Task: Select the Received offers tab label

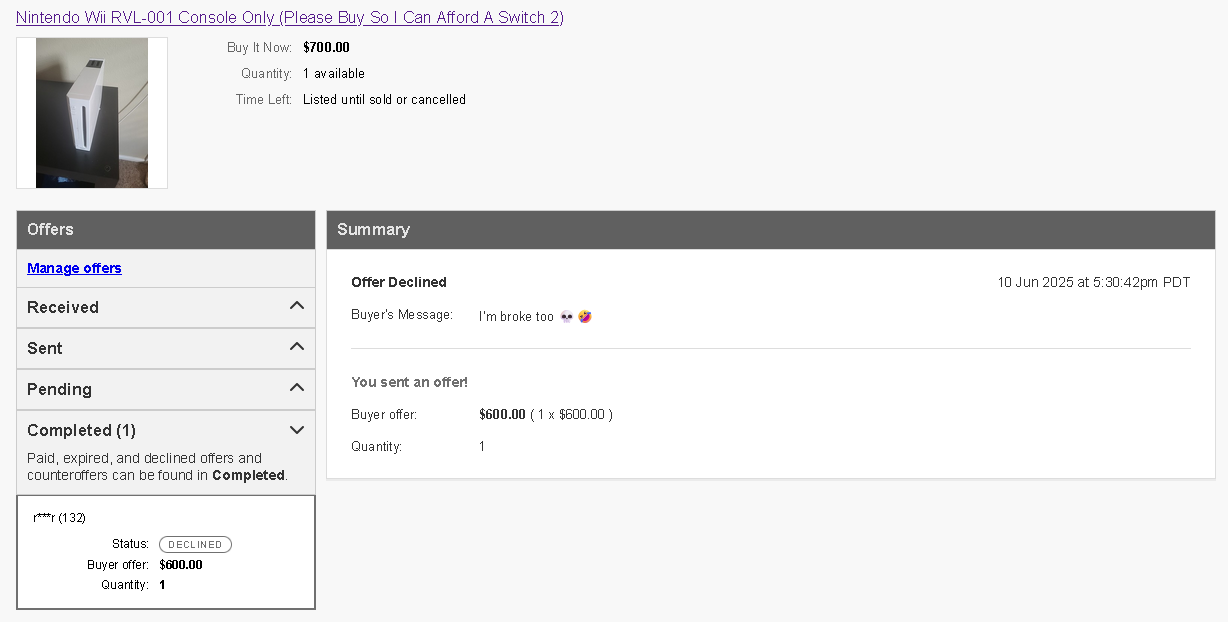Action: [63, 307]
